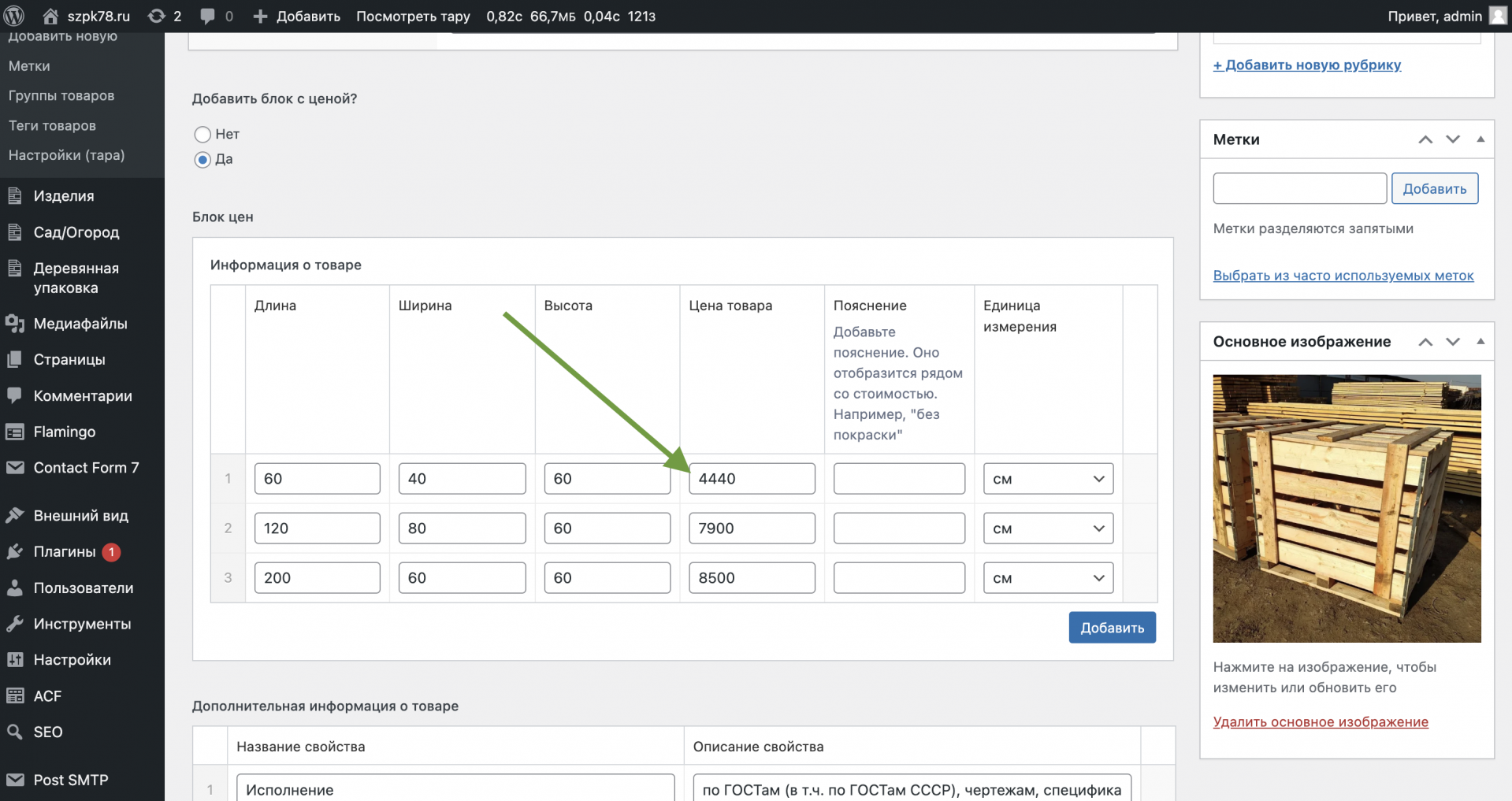The width and height of the screenshot is (1512, 801).
Task: Move Основное изображение panel down
Action: click(1453, 342)
